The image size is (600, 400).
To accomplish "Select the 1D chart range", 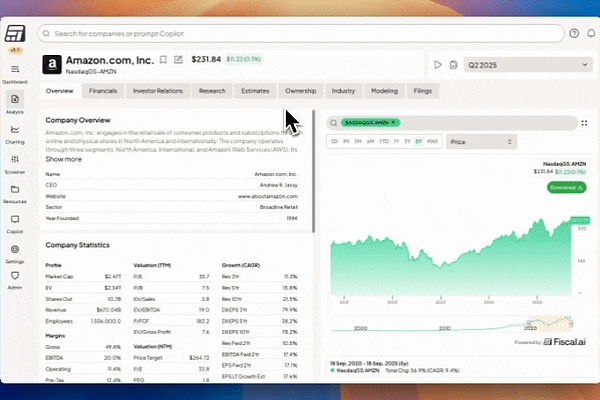I will pos(334,142).
